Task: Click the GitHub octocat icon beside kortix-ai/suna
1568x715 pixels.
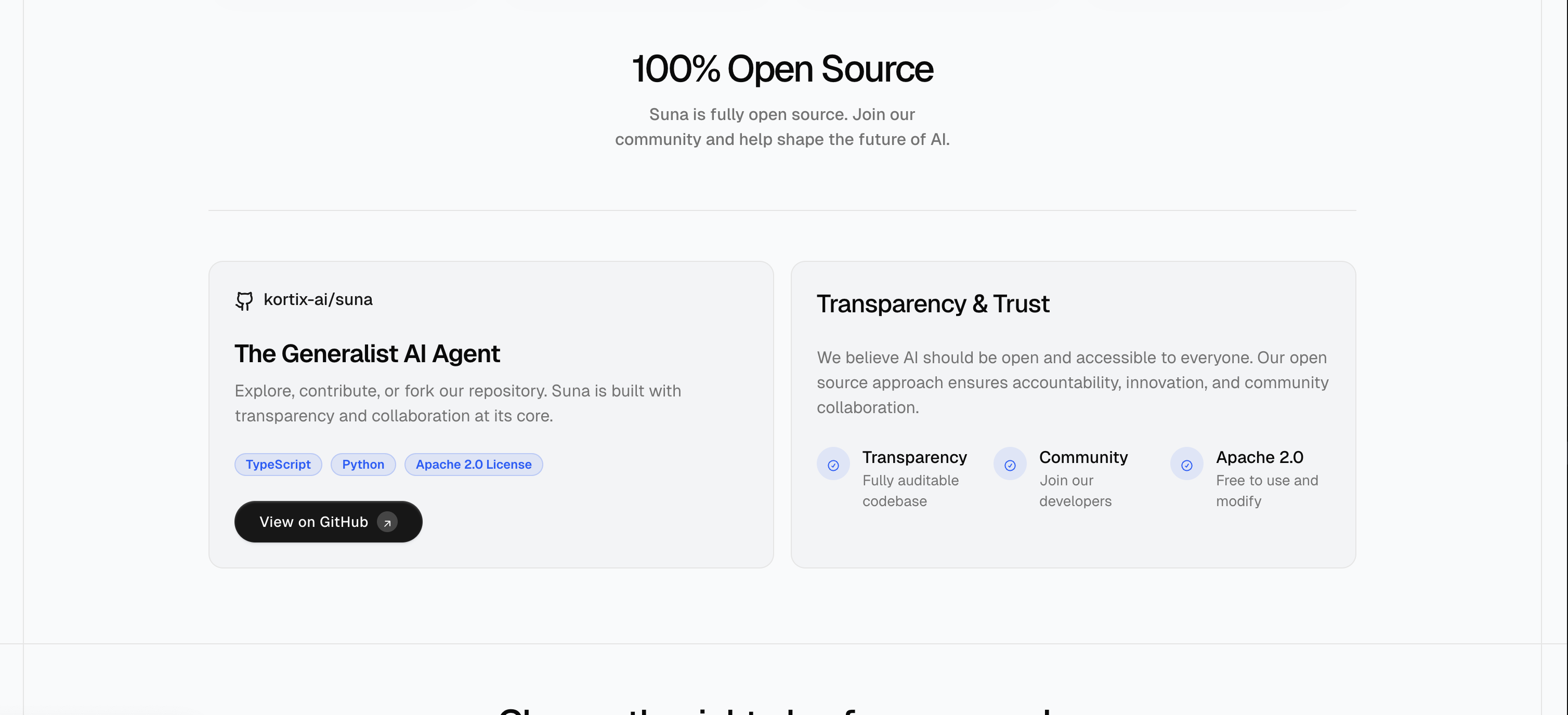Action: click(244, 301)
